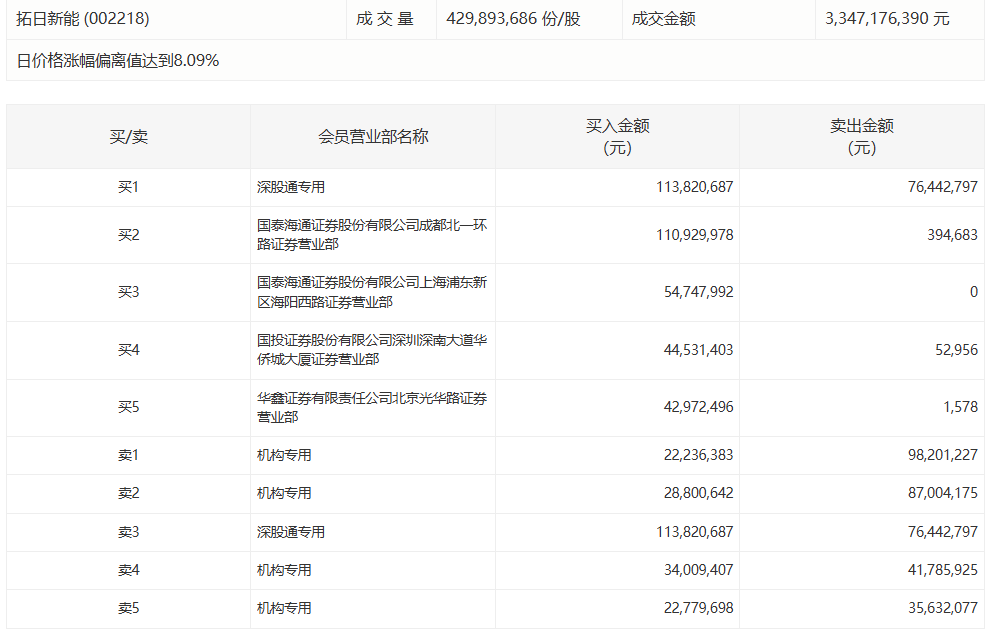Click the 买入金额 (元) column header
This screenshot has height=636, width=990.
coord(617,137)
